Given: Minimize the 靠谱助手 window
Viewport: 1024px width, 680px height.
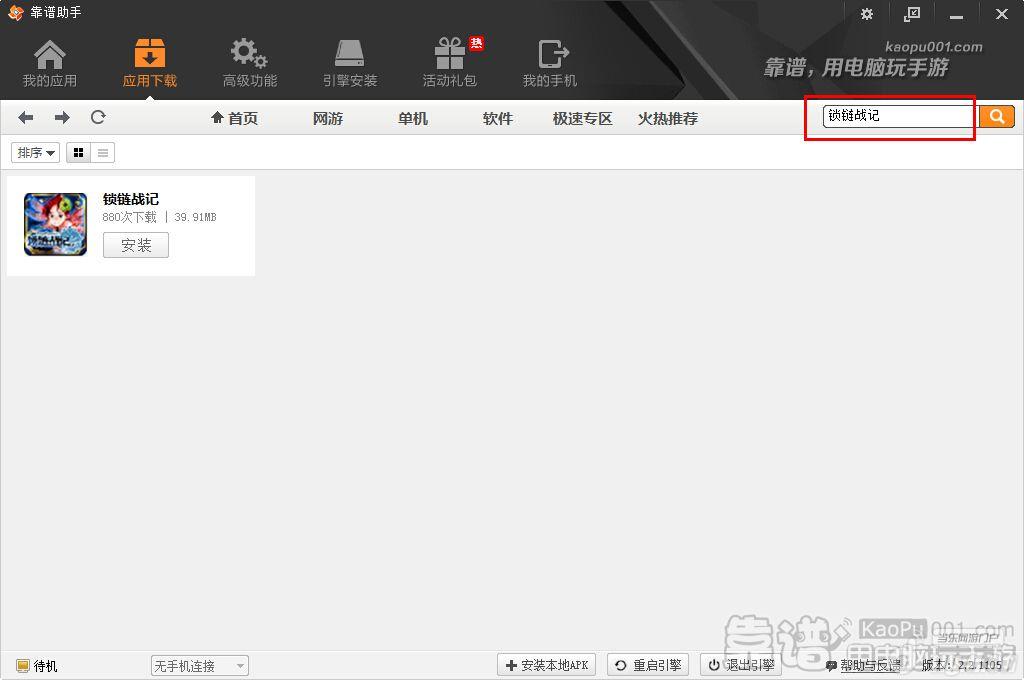Looking at the screenshot, I should [x=956, y=15].
